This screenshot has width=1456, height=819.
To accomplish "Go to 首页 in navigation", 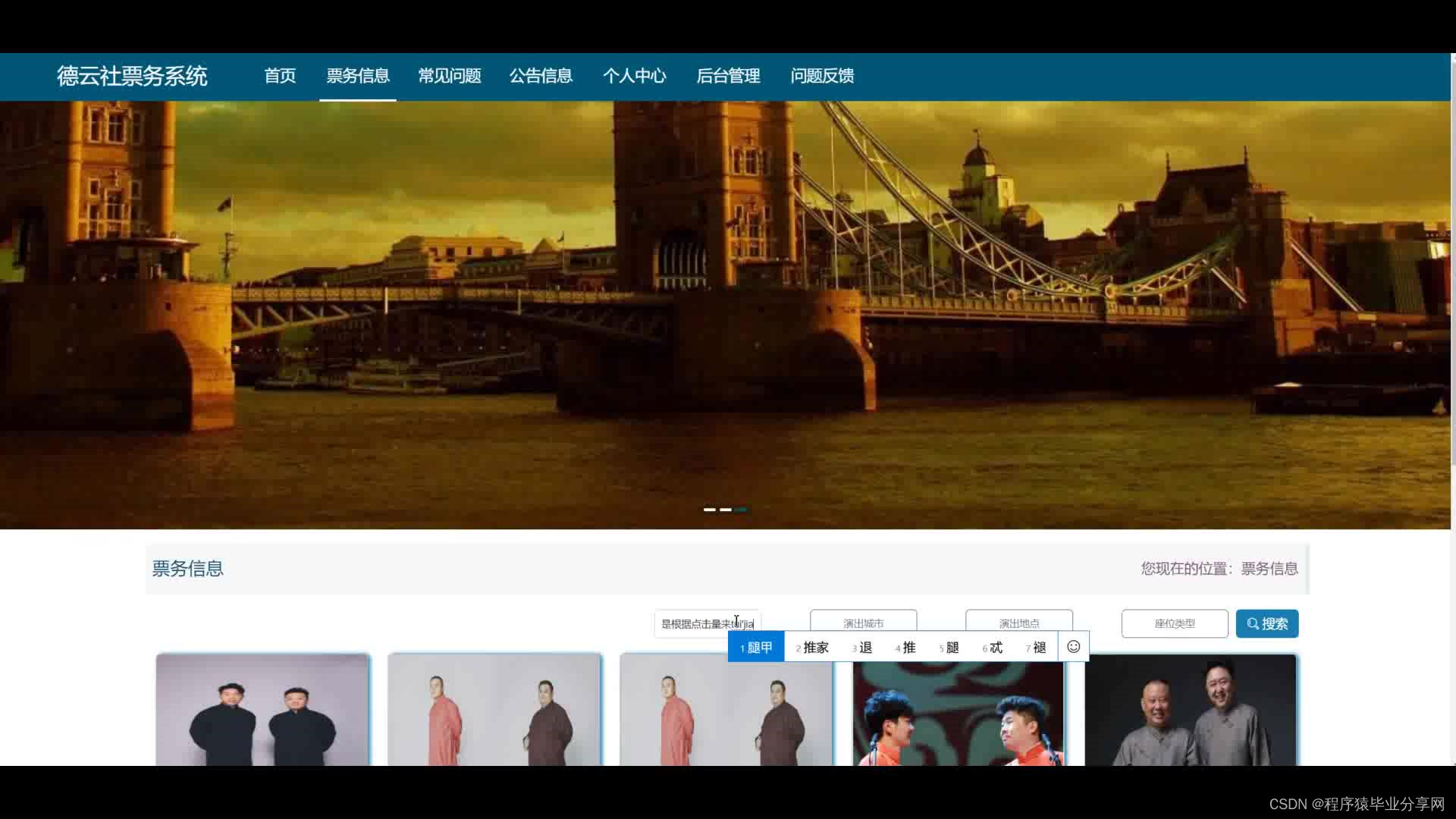I will 280,76.
